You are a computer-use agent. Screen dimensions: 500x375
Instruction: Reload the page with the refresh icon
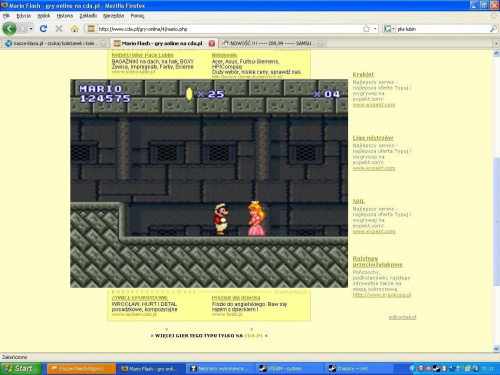(43, 29)
